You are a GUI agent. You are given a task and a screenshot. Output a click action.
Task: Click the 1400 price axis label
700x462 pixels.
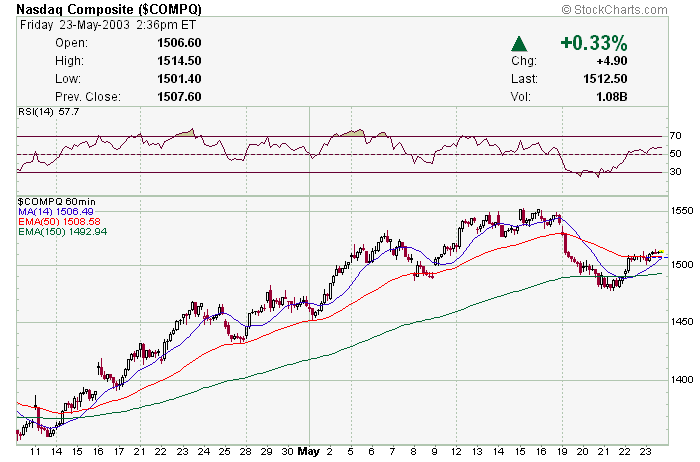click(682, 380)
